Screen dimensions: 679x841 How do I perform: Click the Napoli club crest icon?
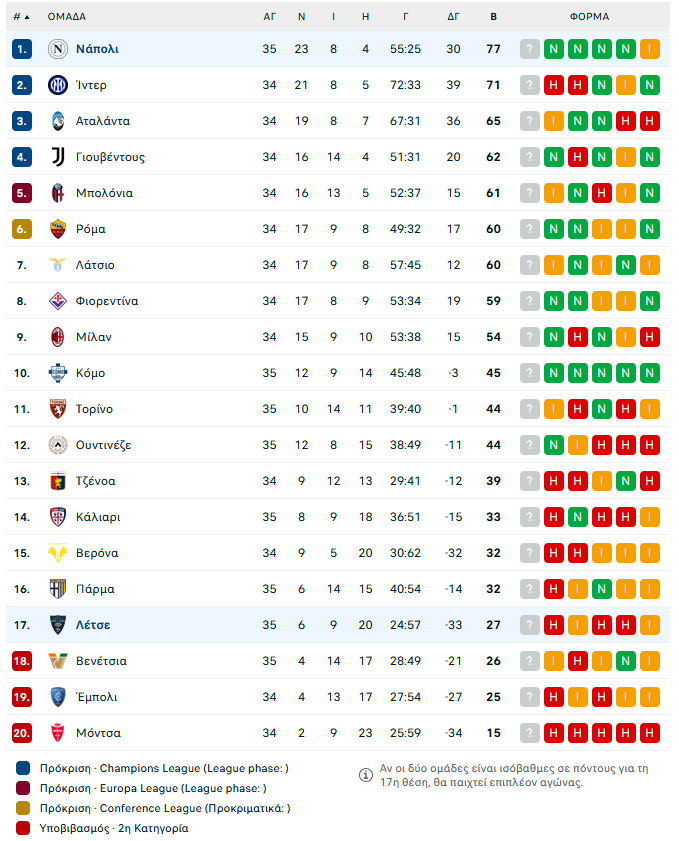57,49
